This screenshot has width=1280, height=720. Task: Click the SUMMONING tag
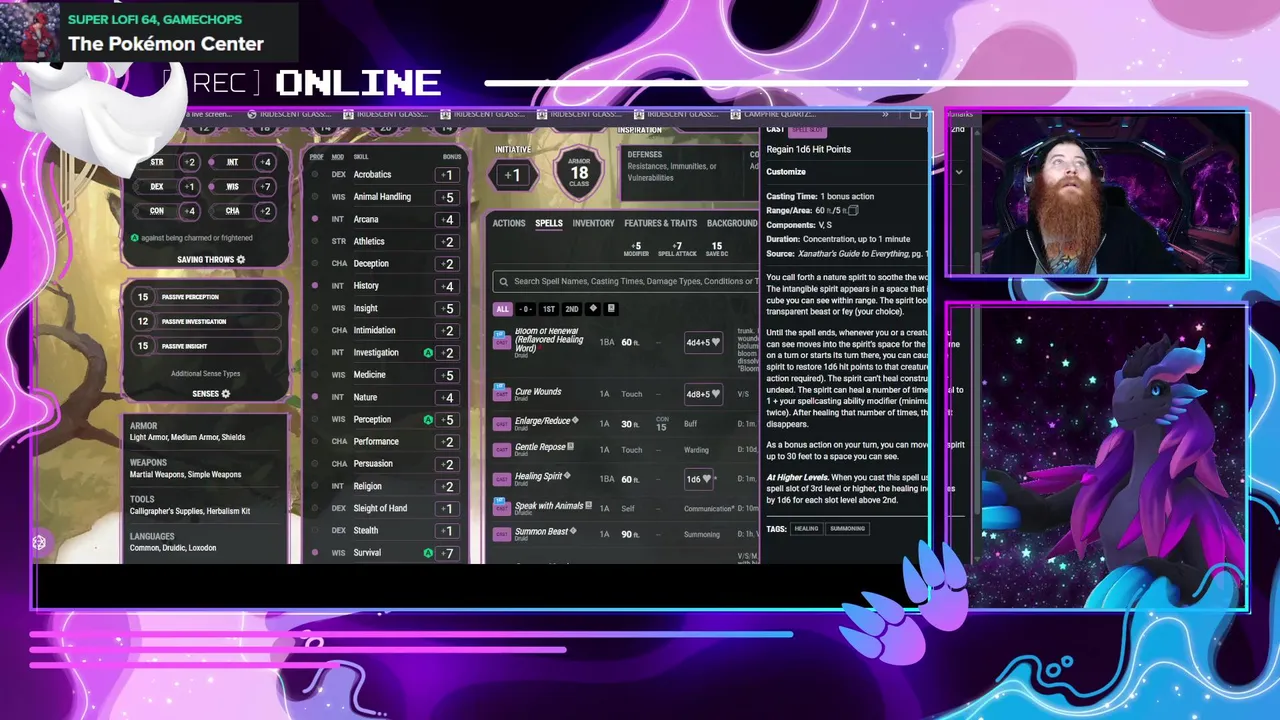click(x=847, y=529)
